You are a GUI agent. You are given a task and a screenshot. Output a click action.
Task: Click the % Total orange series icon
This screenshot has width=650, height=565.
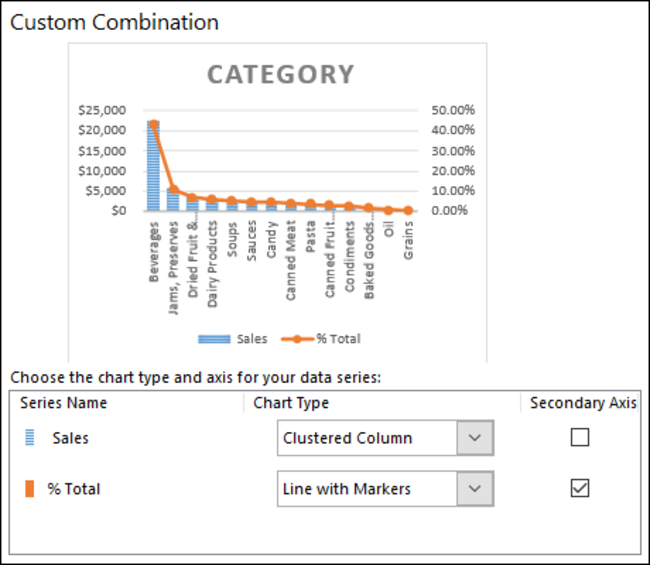(28, 489)
